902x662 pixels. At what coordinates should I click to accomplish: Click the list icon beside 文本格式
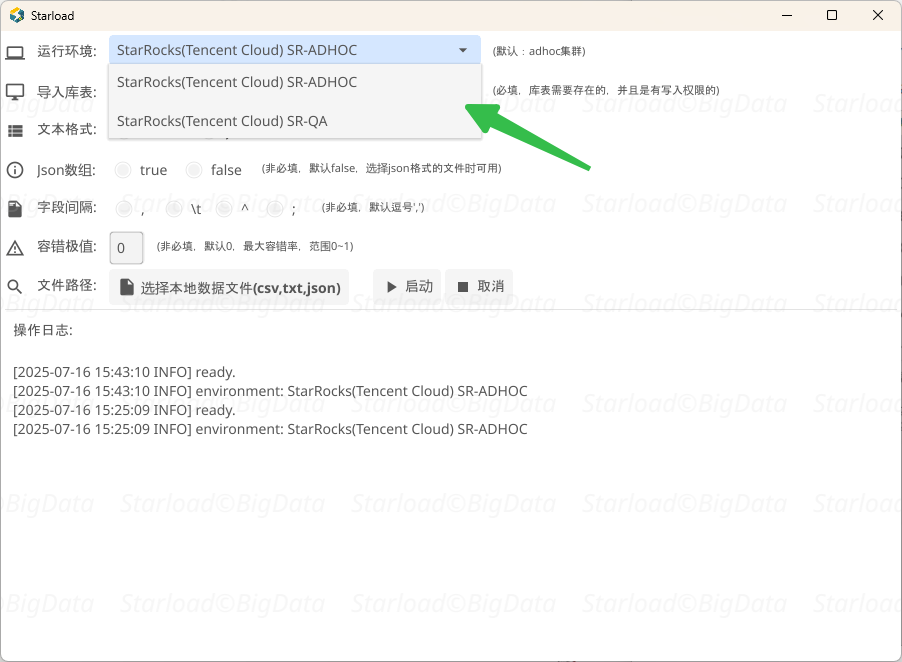15,131
